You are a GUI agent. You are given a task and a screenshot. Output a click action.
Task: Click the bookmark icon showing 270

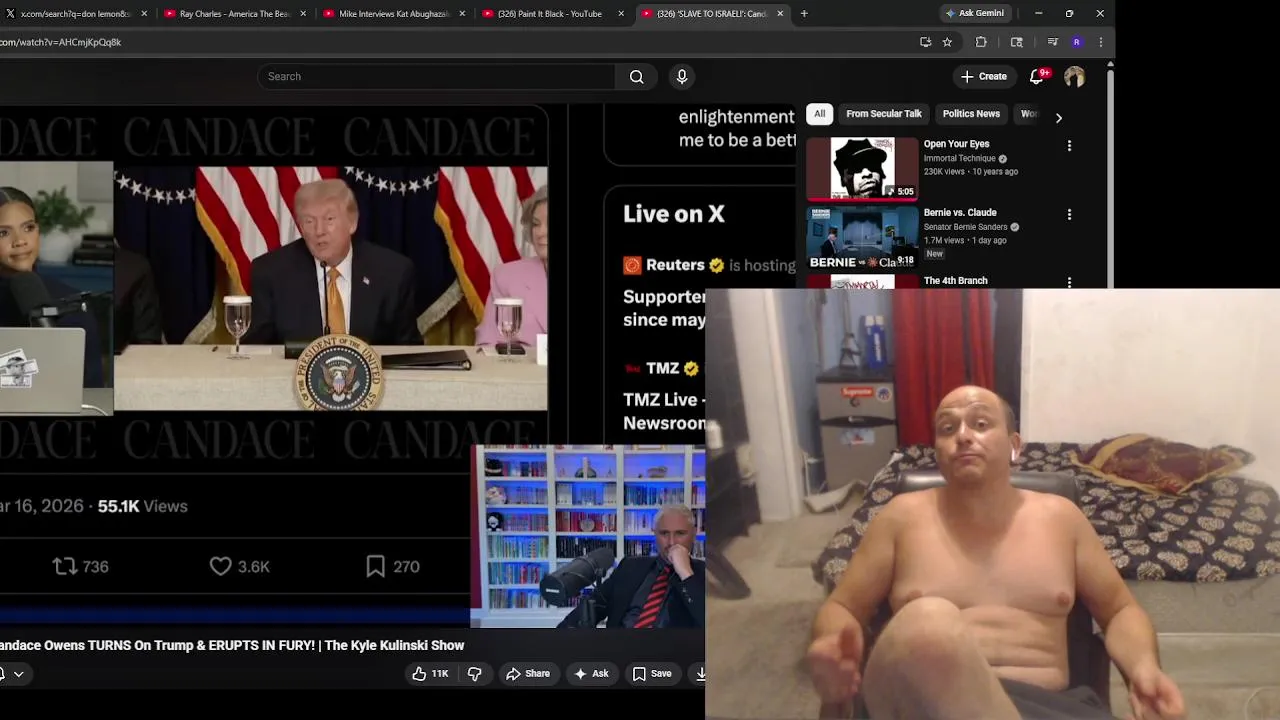tap(375, 567)
